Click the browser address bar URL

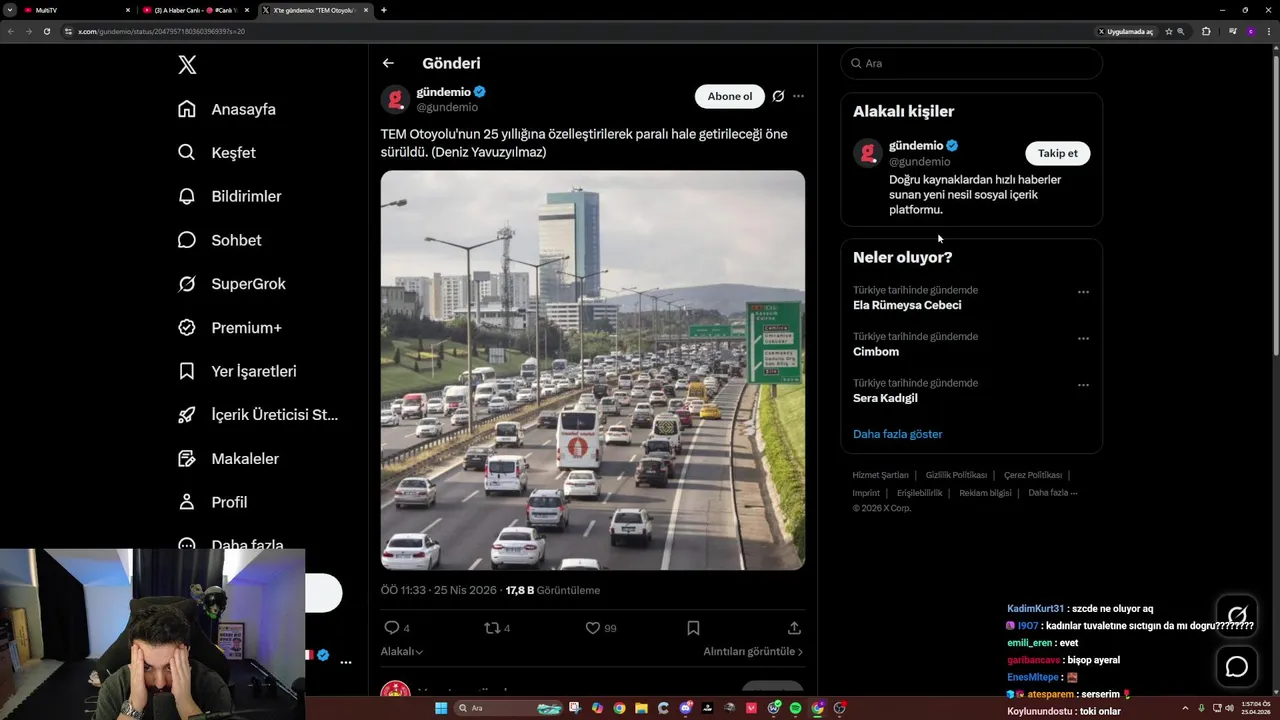(x=161, y=31)
